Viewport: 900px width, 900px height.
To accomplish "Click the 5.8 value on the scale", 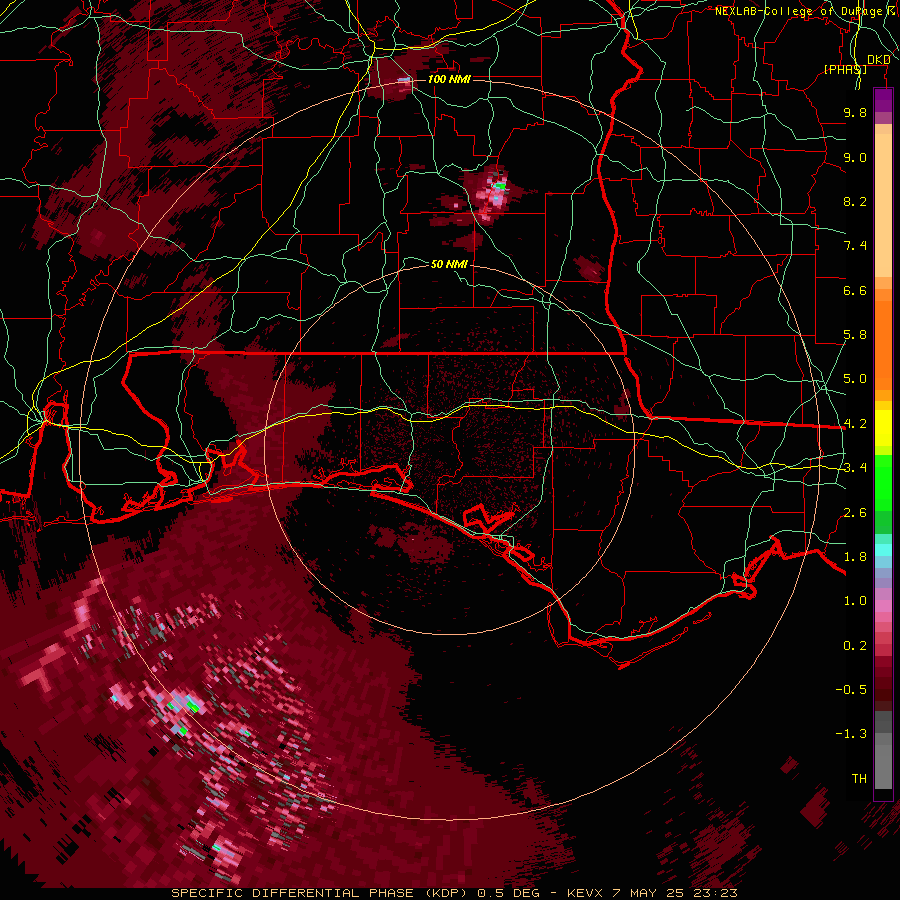I will (x=855, y=335).
